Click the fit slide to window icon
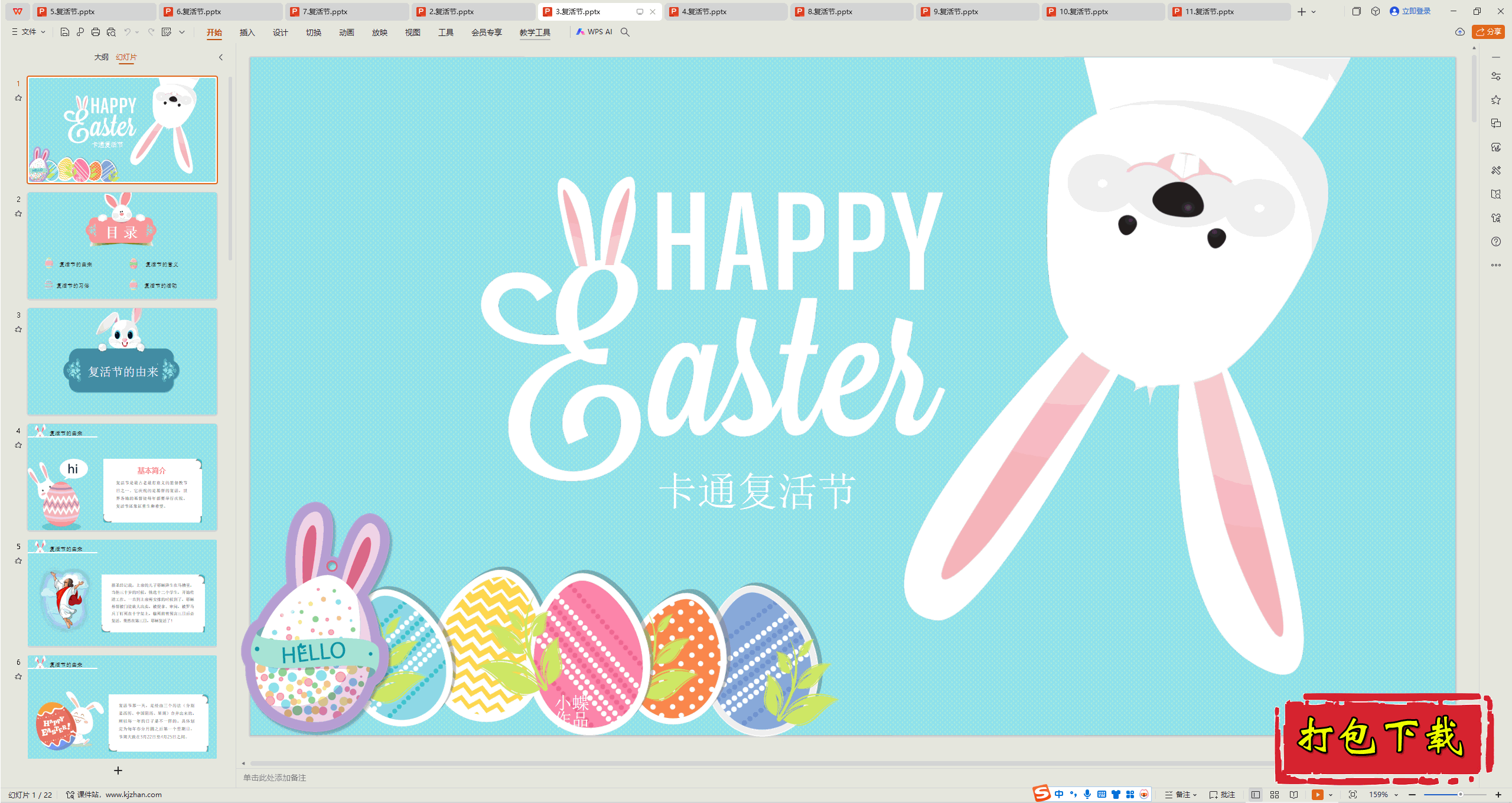The image size is (1512, 803). 1353,795
